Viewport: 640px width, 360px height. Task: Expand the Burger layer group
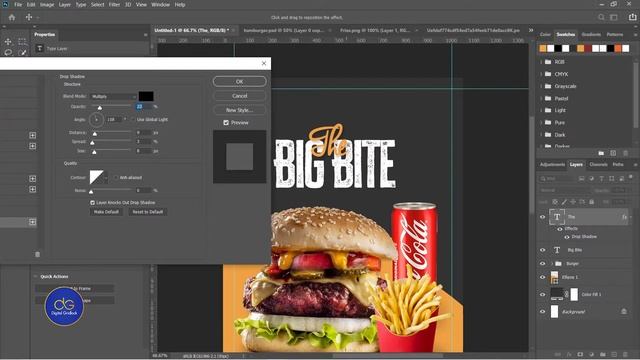[552, 264]
